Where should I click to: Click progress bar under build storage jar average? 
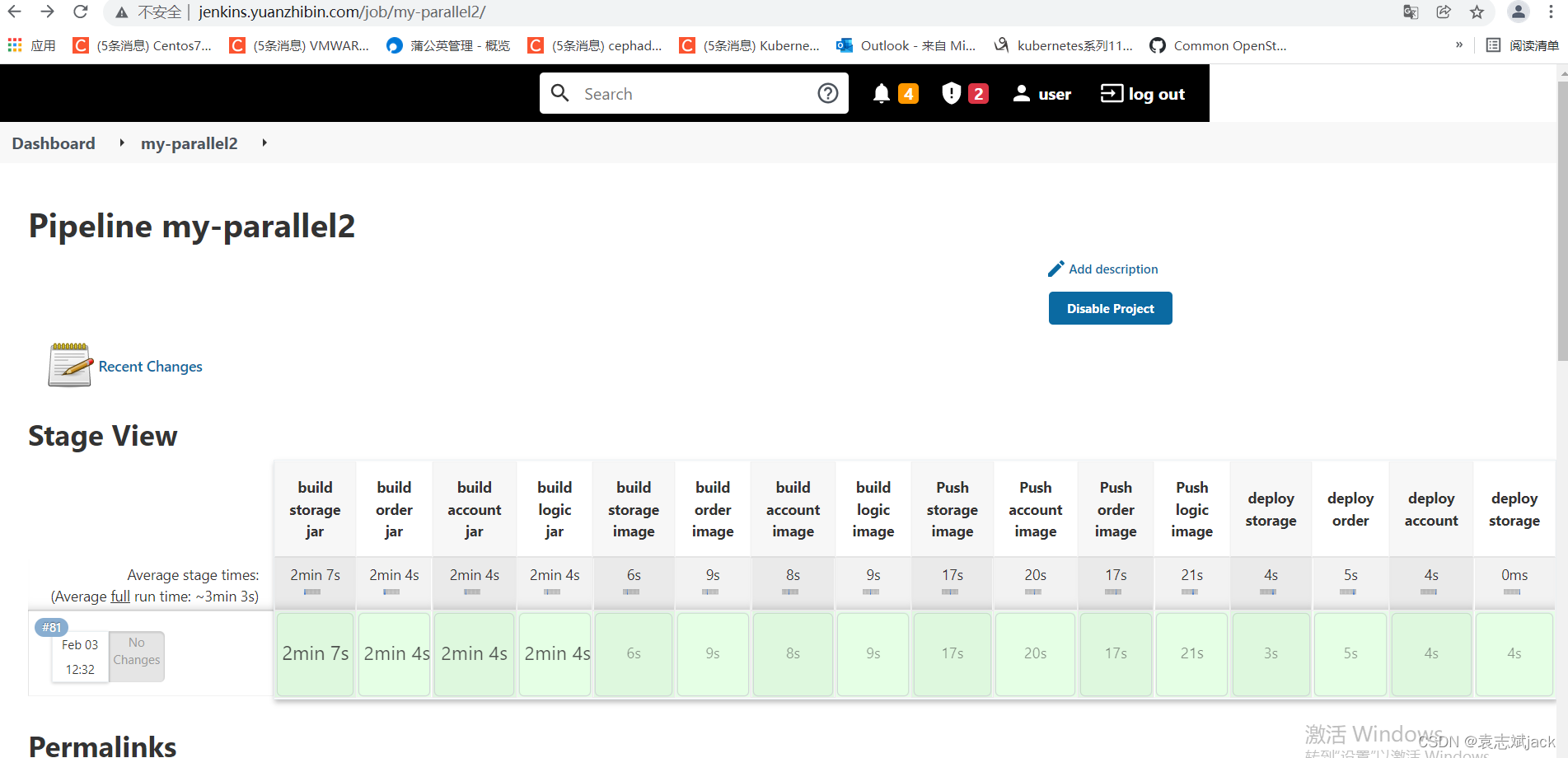tap(312, 592)
